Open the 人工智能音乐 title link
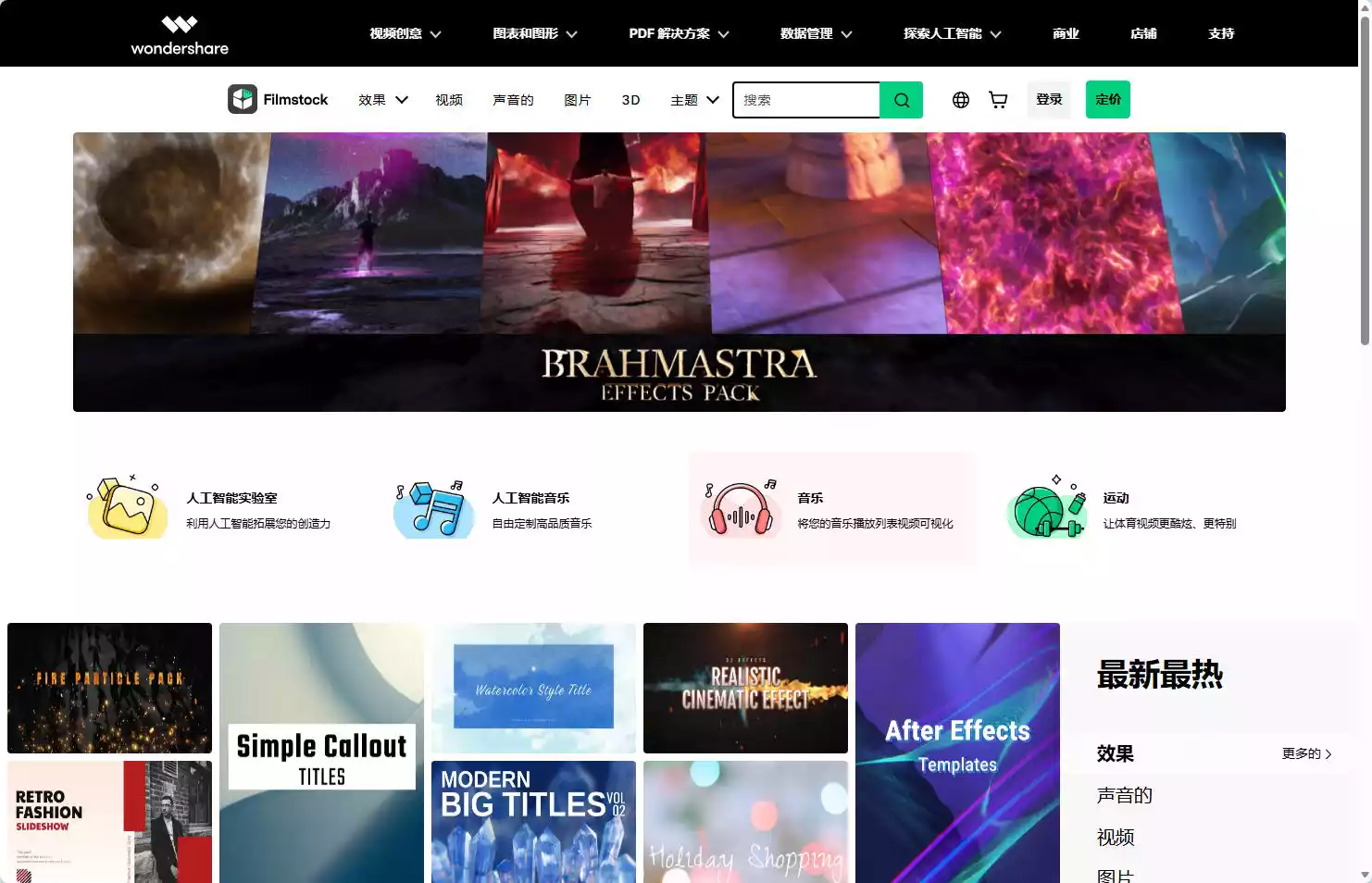The height and width of the screenshot is (883, 1372). (x=530, y=498)
